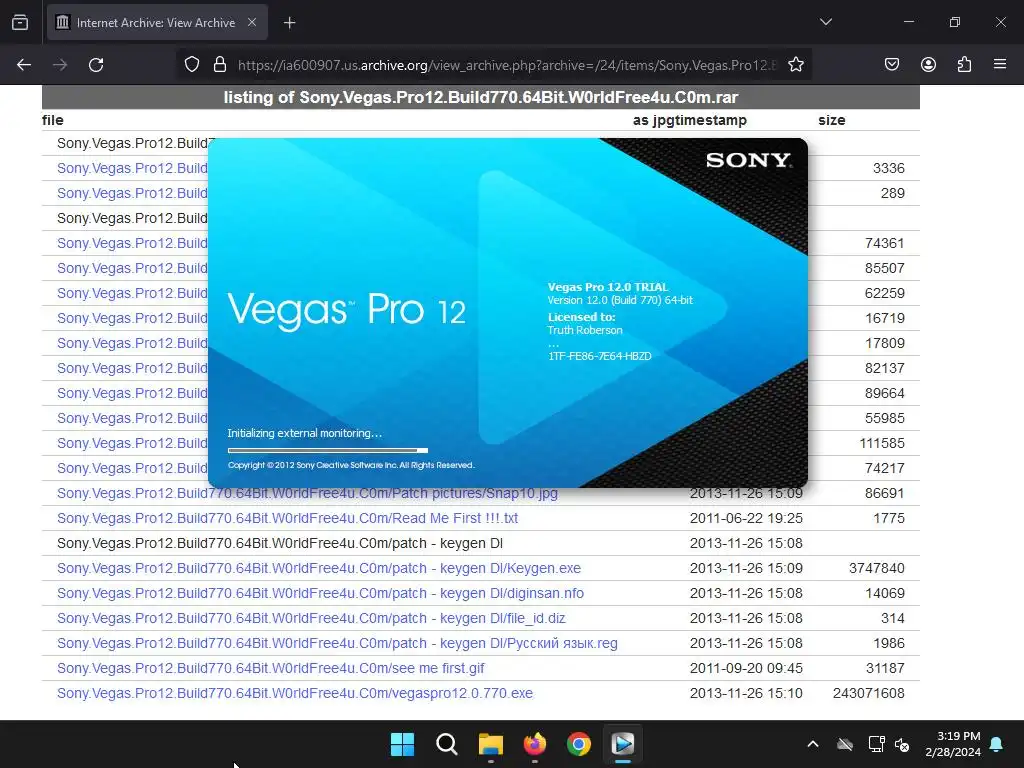Click the Sony logo on Vegas splash

point(748,161)
